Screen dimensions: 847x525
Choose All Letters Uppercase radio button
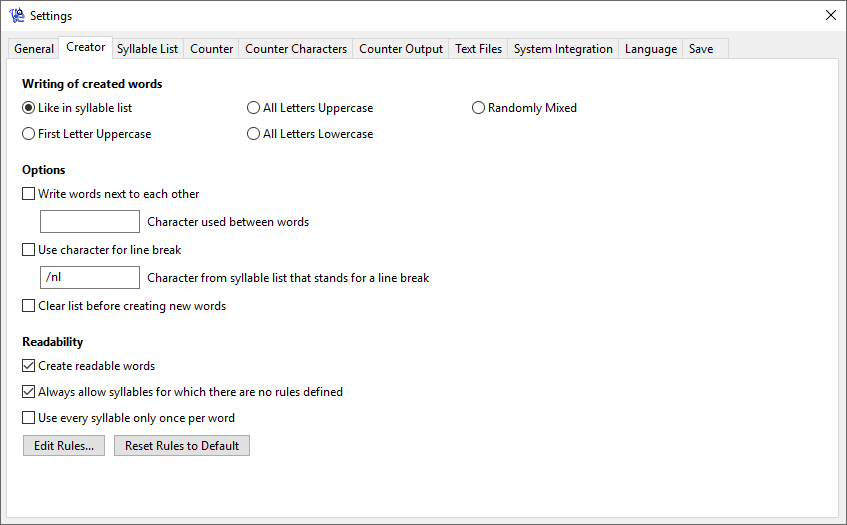click(254, 108)
